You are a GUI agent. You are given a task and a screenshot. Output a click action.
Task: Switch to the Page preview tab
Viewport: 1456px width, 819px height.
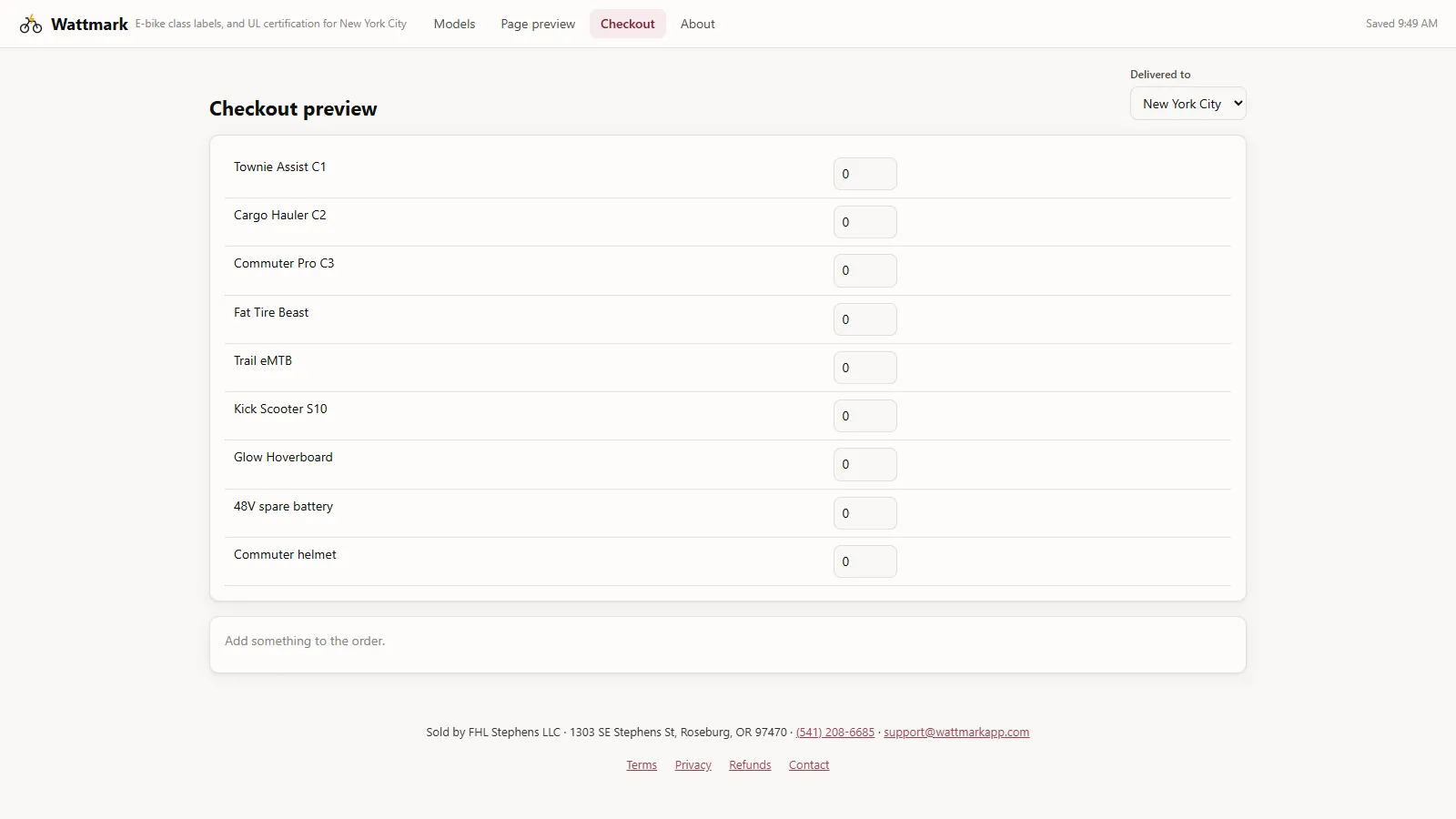coord(538,24)
